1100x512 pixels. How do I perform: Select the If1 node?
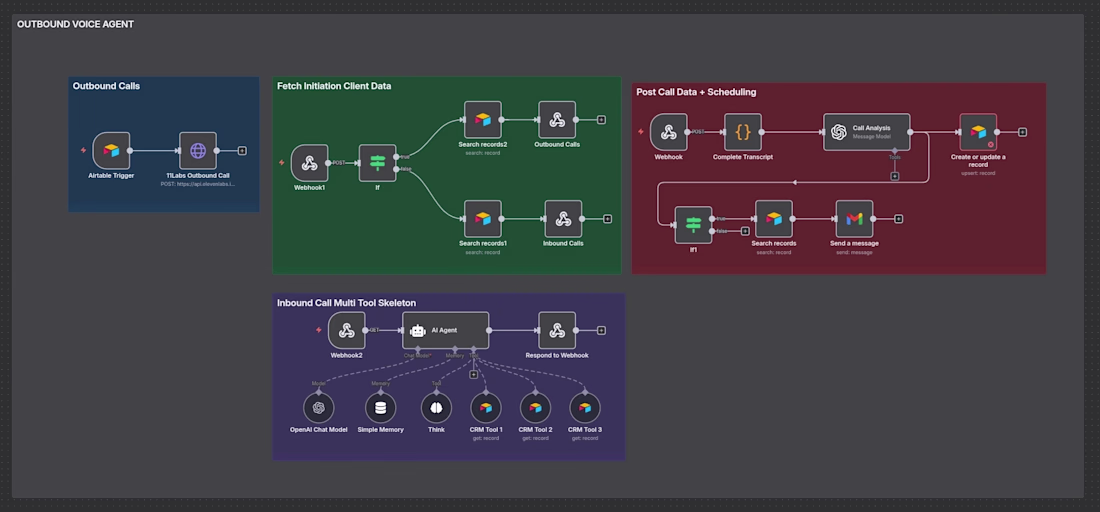pos(693,225)
